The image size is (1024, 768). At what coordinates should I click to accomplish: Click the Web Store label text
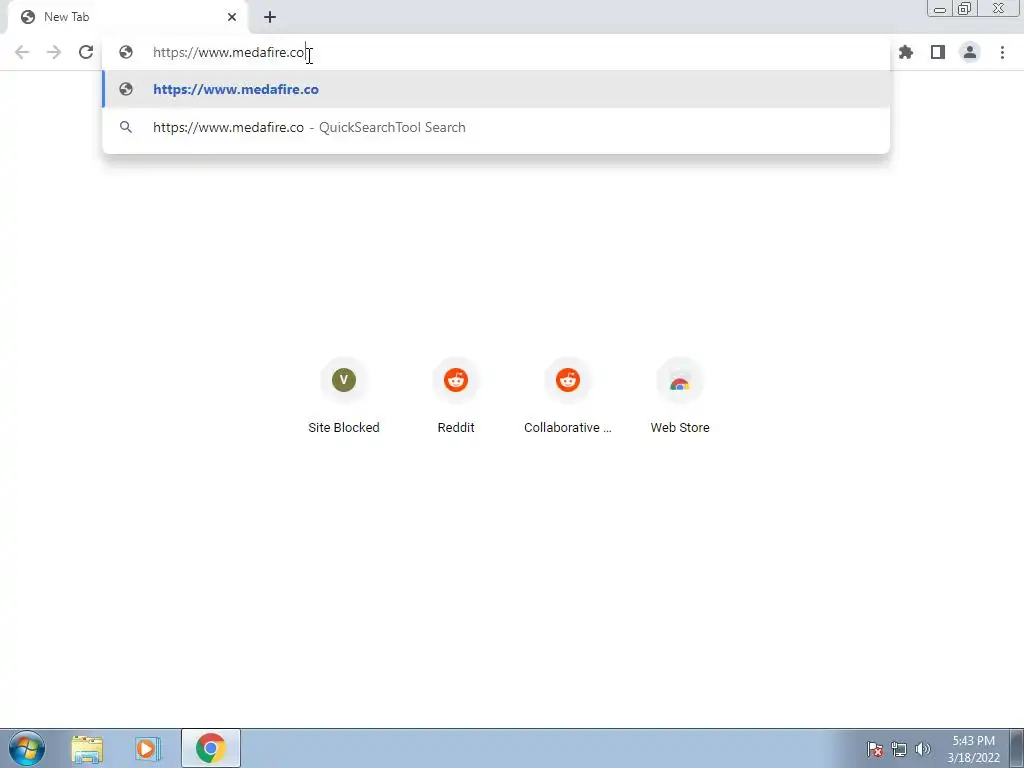[680, 428]
